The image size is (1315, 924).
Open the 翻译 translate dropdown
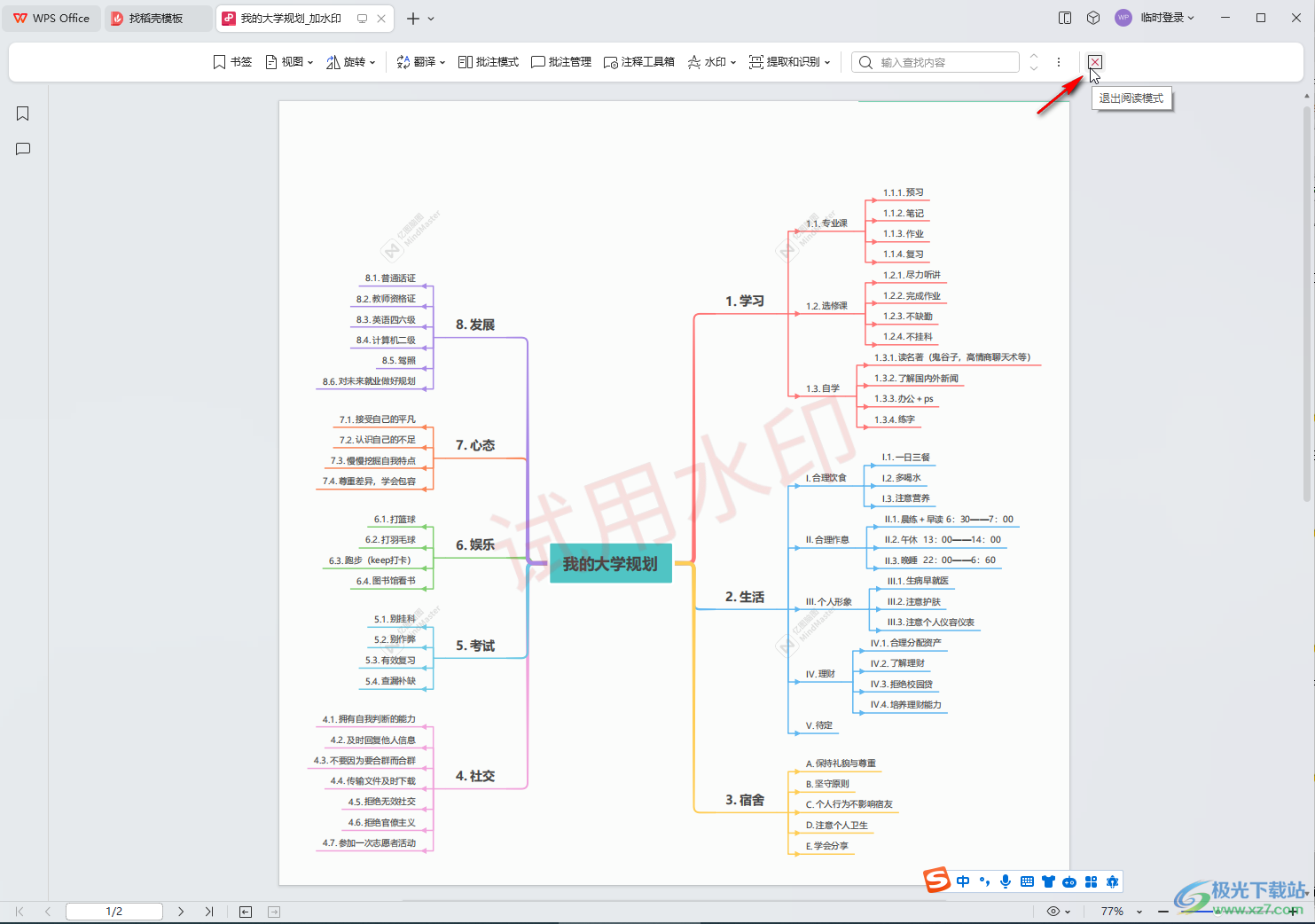tap(420, 62)
